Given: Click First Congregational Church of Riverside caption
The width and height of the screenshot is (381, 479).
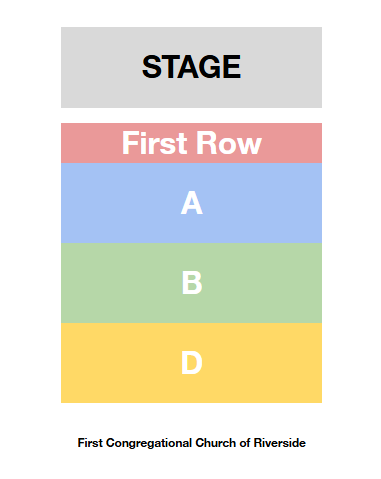Looking at the screenshot, I should point(192,443).
